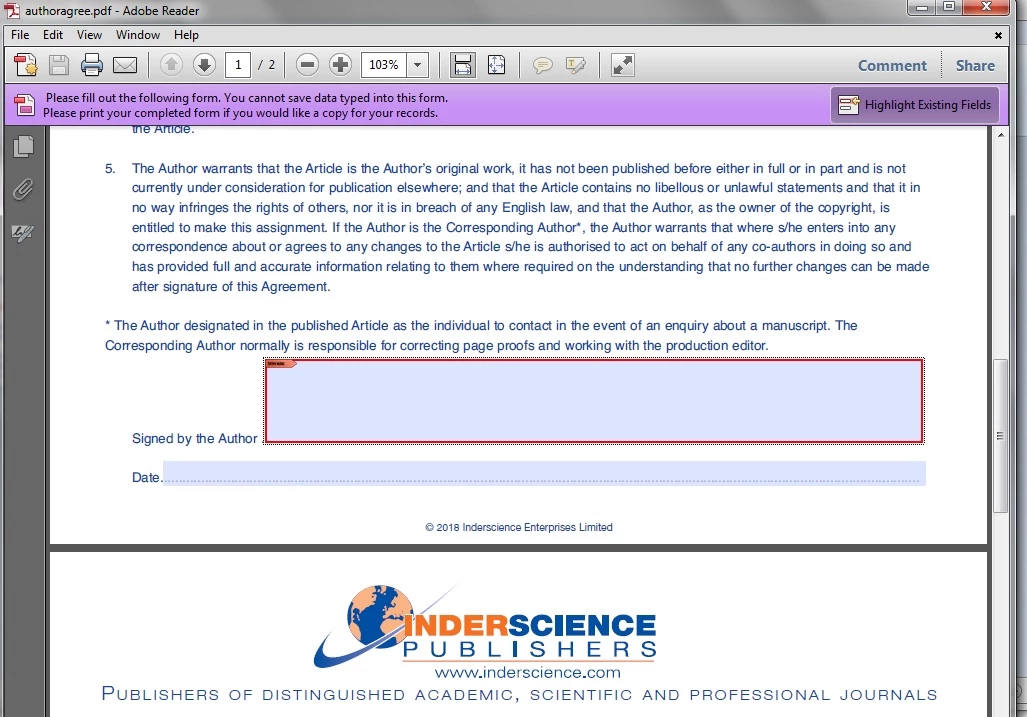Click the Fit width scrolling icon

[462, 65]
